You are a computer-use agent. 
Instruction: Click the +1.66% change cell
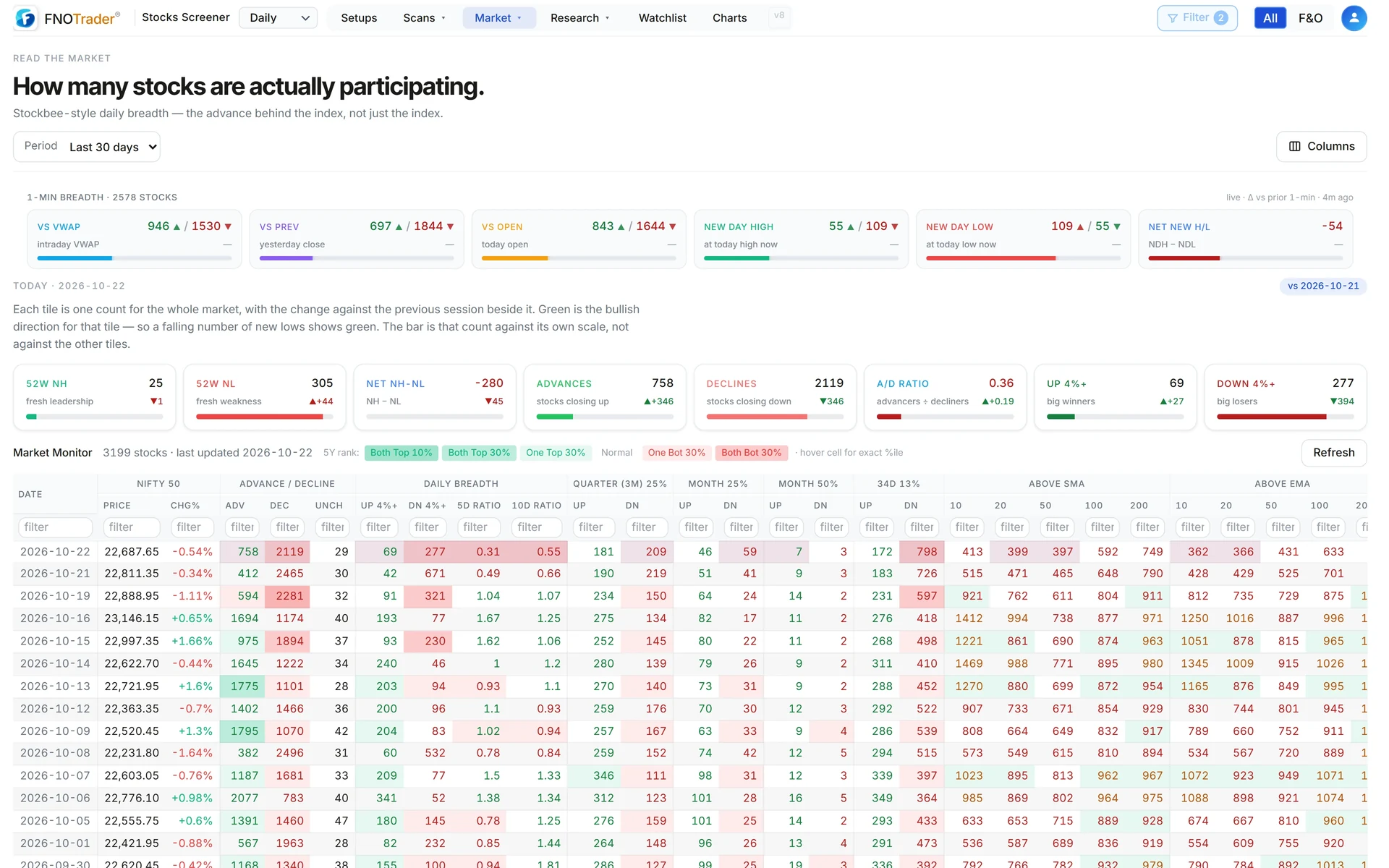pyautogui.click(x=192, y=641)
